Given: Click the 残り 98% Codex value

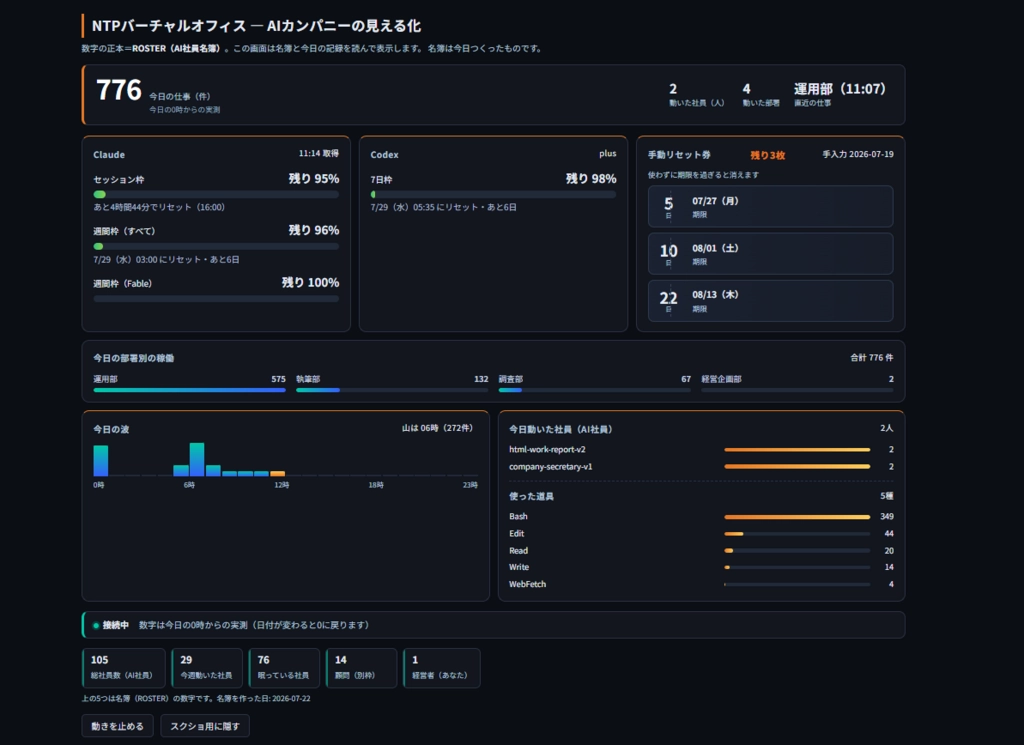Looking at the screenshot, I should pos(591,179).
